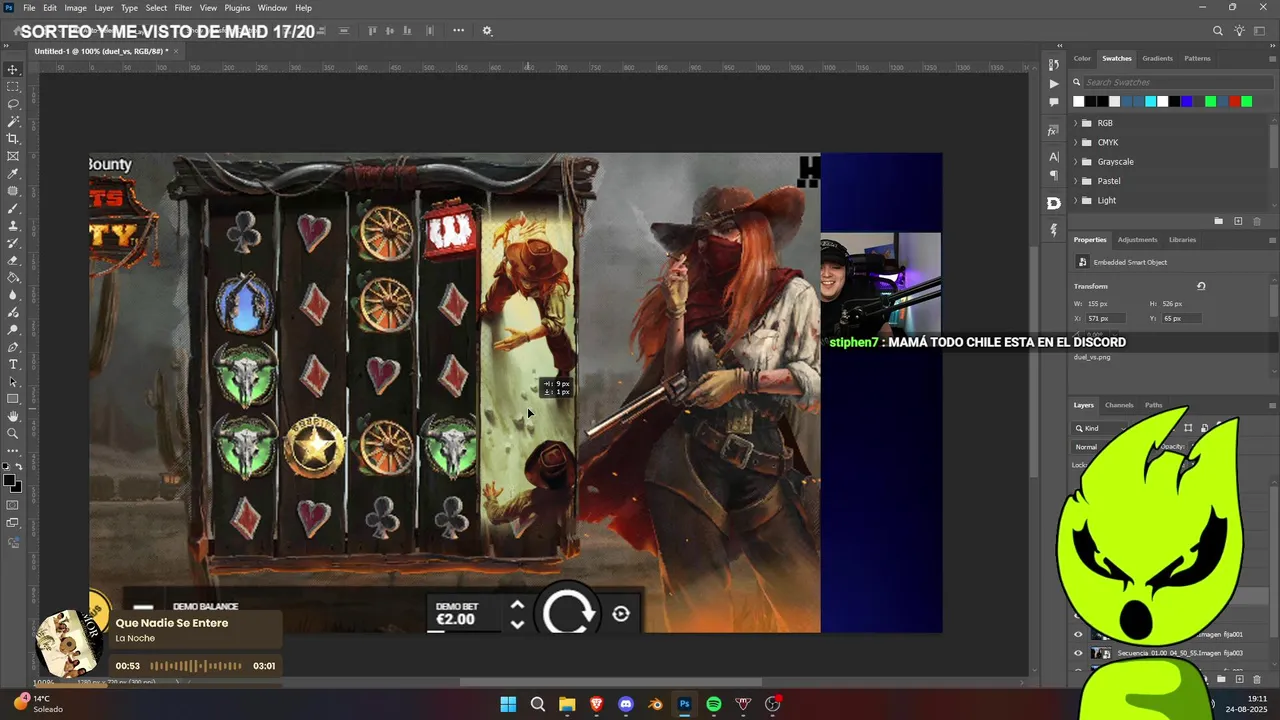Image resolution: width=1280 pixels, height=720 pixels.
Task: Expand the Light swatch group
Action: click(x=1076, y=200)
